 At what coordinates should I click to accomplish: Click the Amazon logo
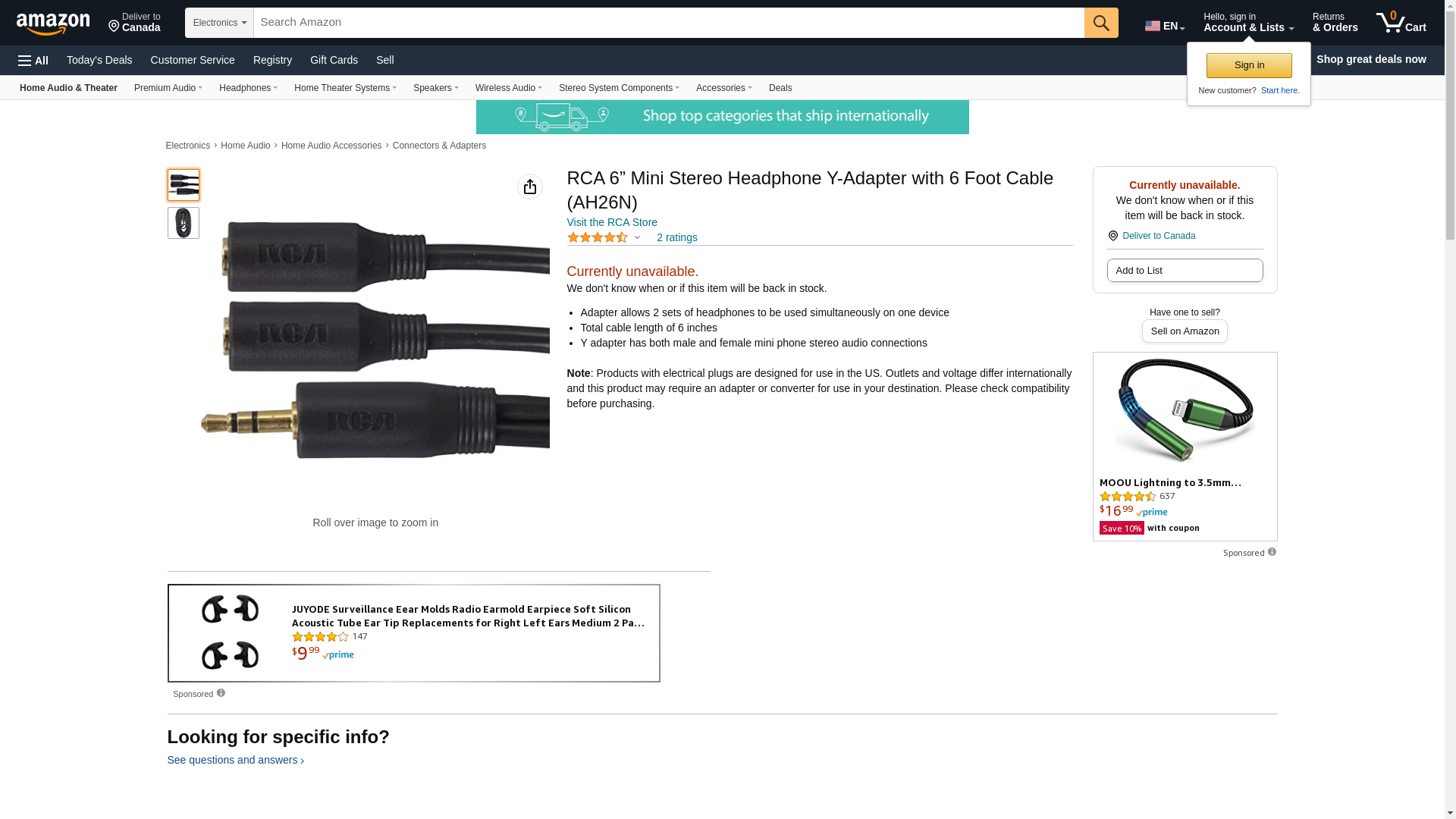53,24
